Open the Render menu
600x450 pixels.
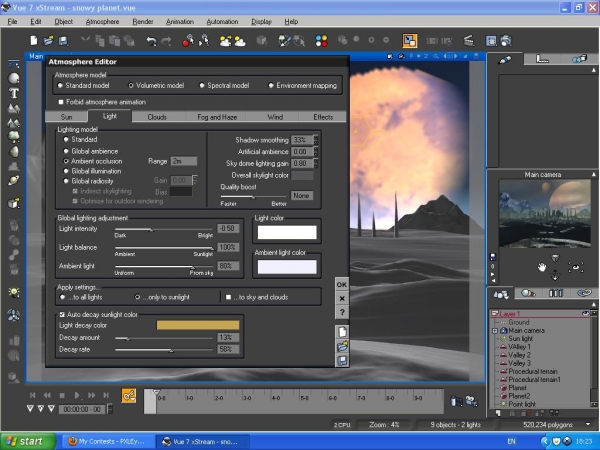point(143,21)
